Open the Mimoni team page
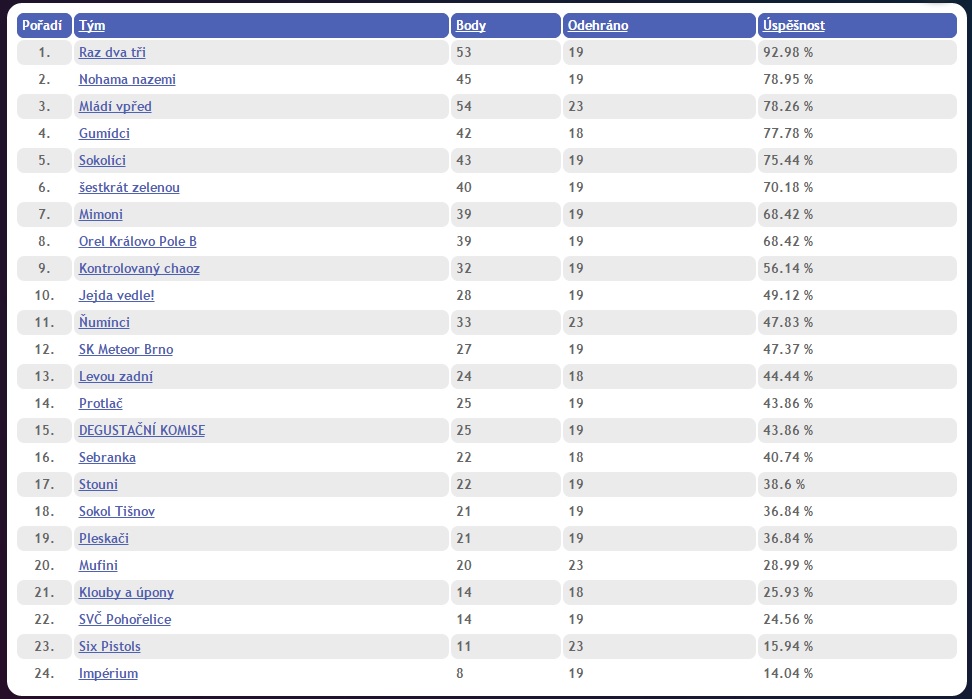Image resolution: width=972 pixels, height=699 pixels. click(101, 214)
